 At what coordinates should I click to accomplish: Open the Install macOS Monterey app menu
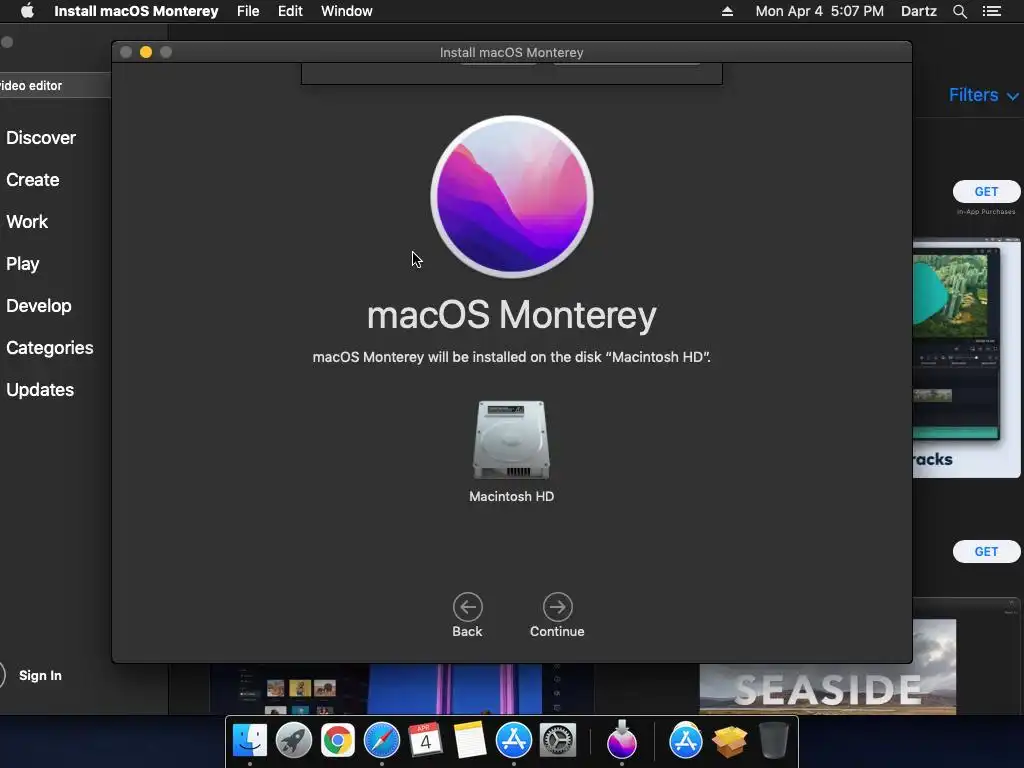136,11
